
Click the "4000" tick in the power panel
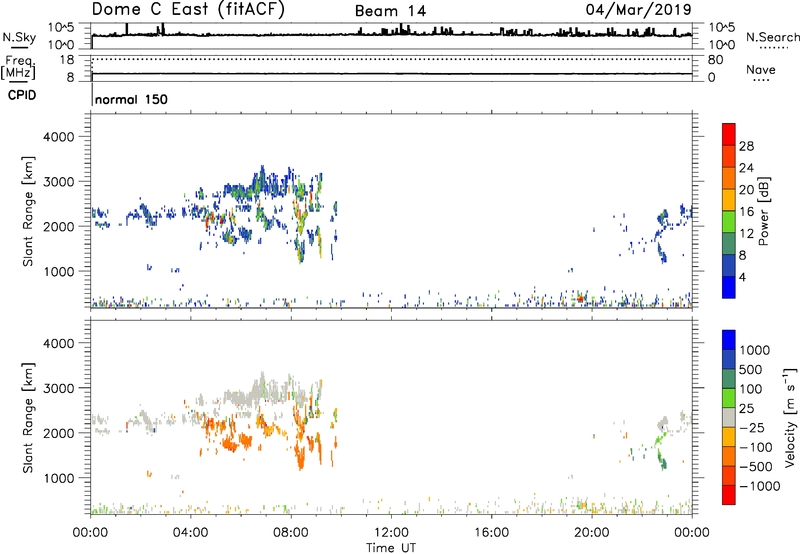click(x=59, y=137)
